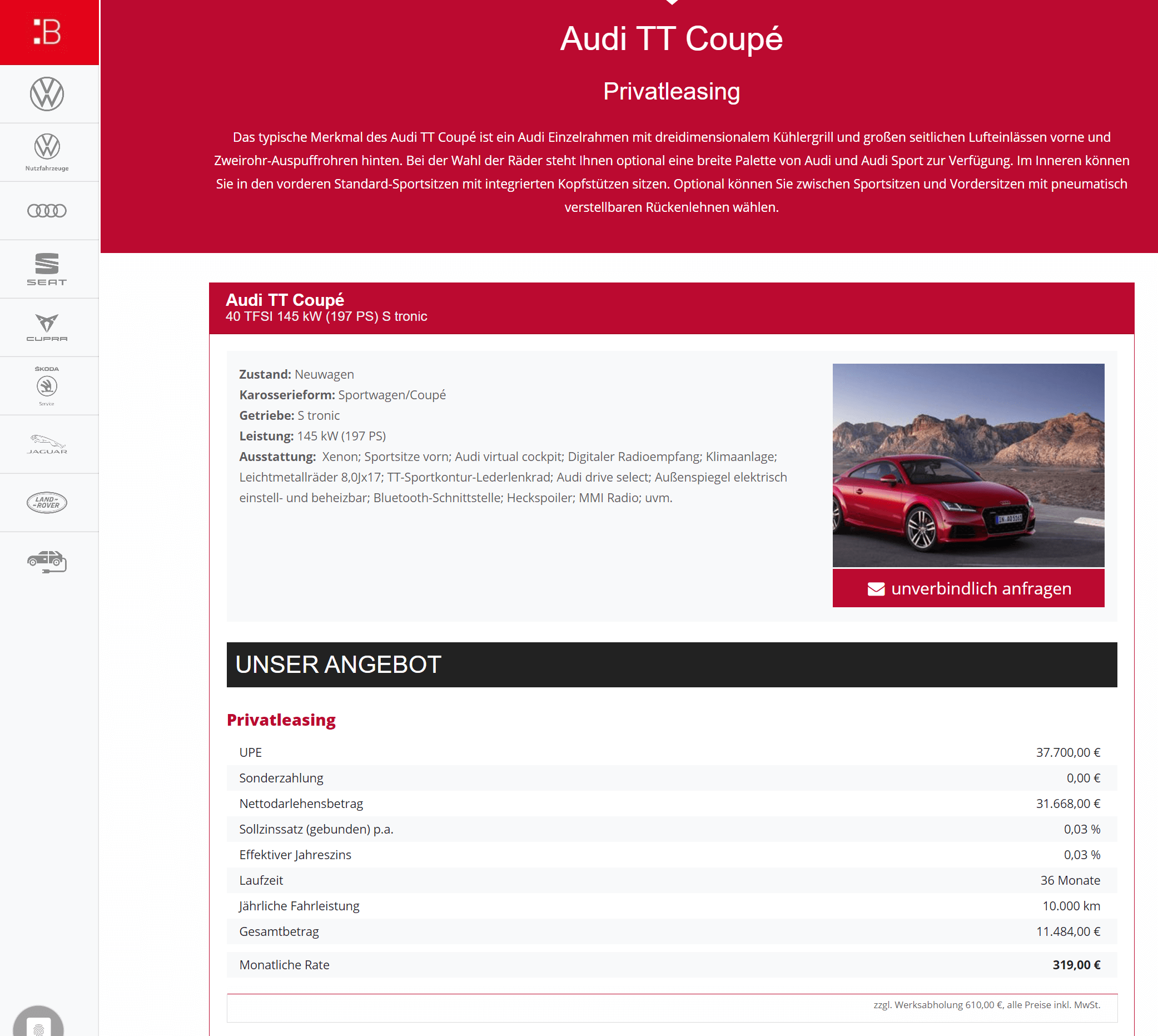Click '40 TFSI 145 kW (197 PS) S tronic' subtitle

tap(326, 316)
